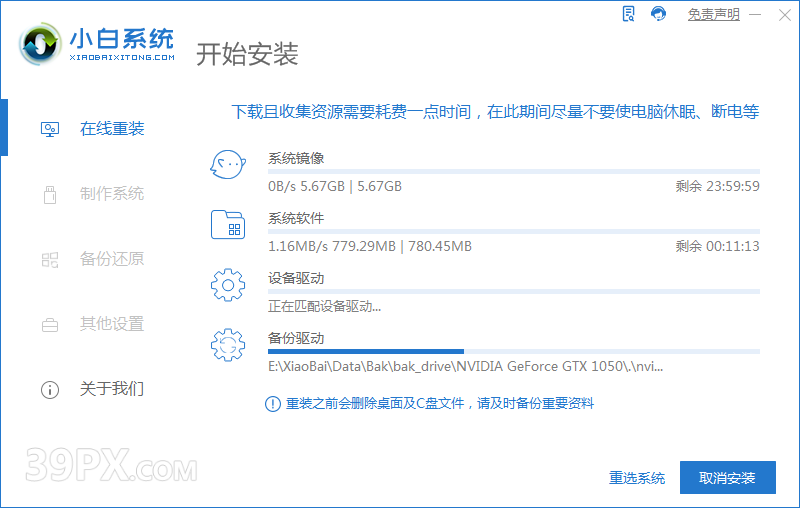Click the 备份驱动 gear-refresh icon
Screen dimensions: 800x508
[x=227, y=345]
